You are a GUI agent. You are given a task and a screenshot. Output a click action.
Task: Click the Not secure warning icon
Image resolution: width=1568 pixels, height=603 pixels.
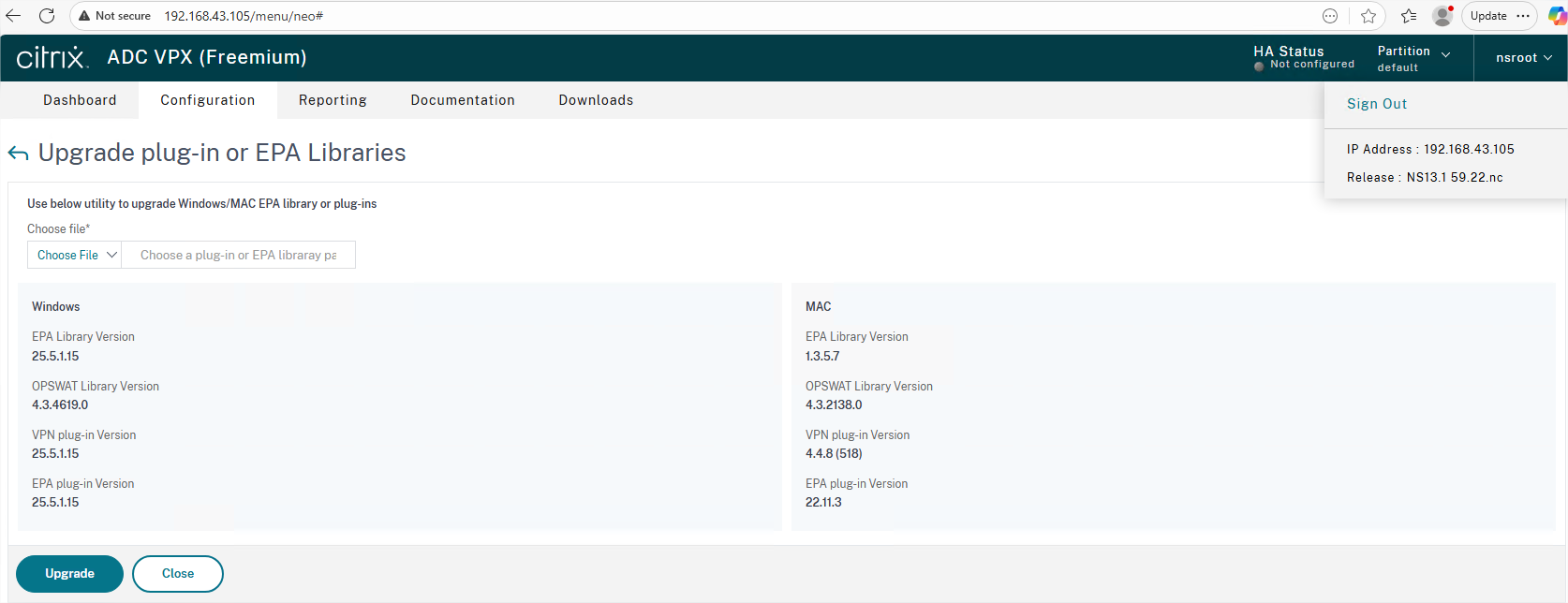pos(84,16)
